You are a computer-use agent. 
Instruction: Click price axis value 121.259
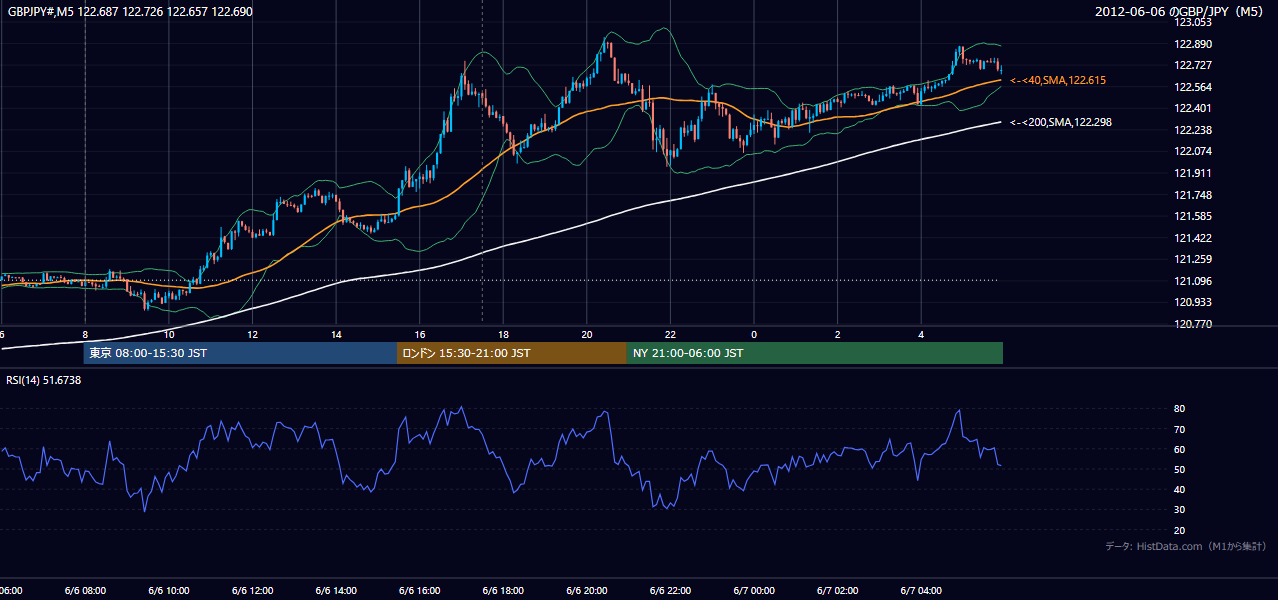click(1193, 259)
